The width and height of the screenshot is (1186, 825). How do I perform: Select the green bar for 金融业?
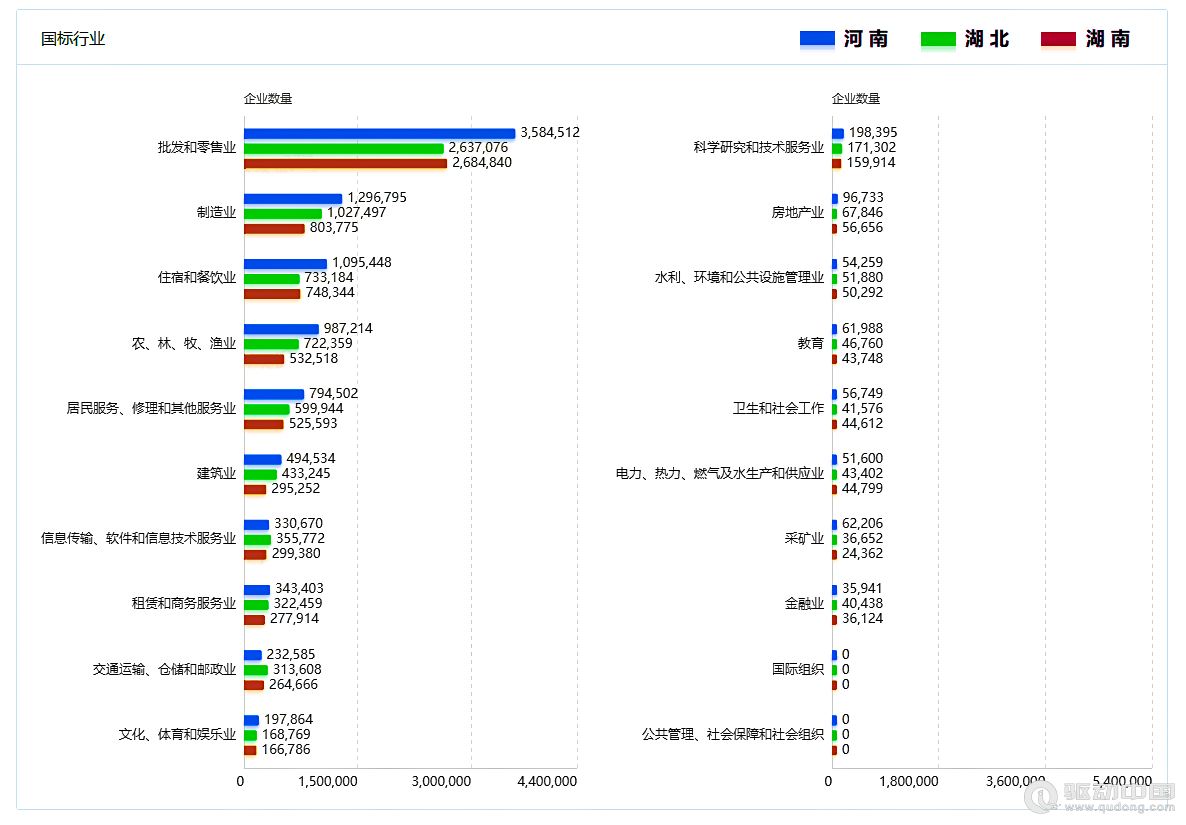click(835, 603)
